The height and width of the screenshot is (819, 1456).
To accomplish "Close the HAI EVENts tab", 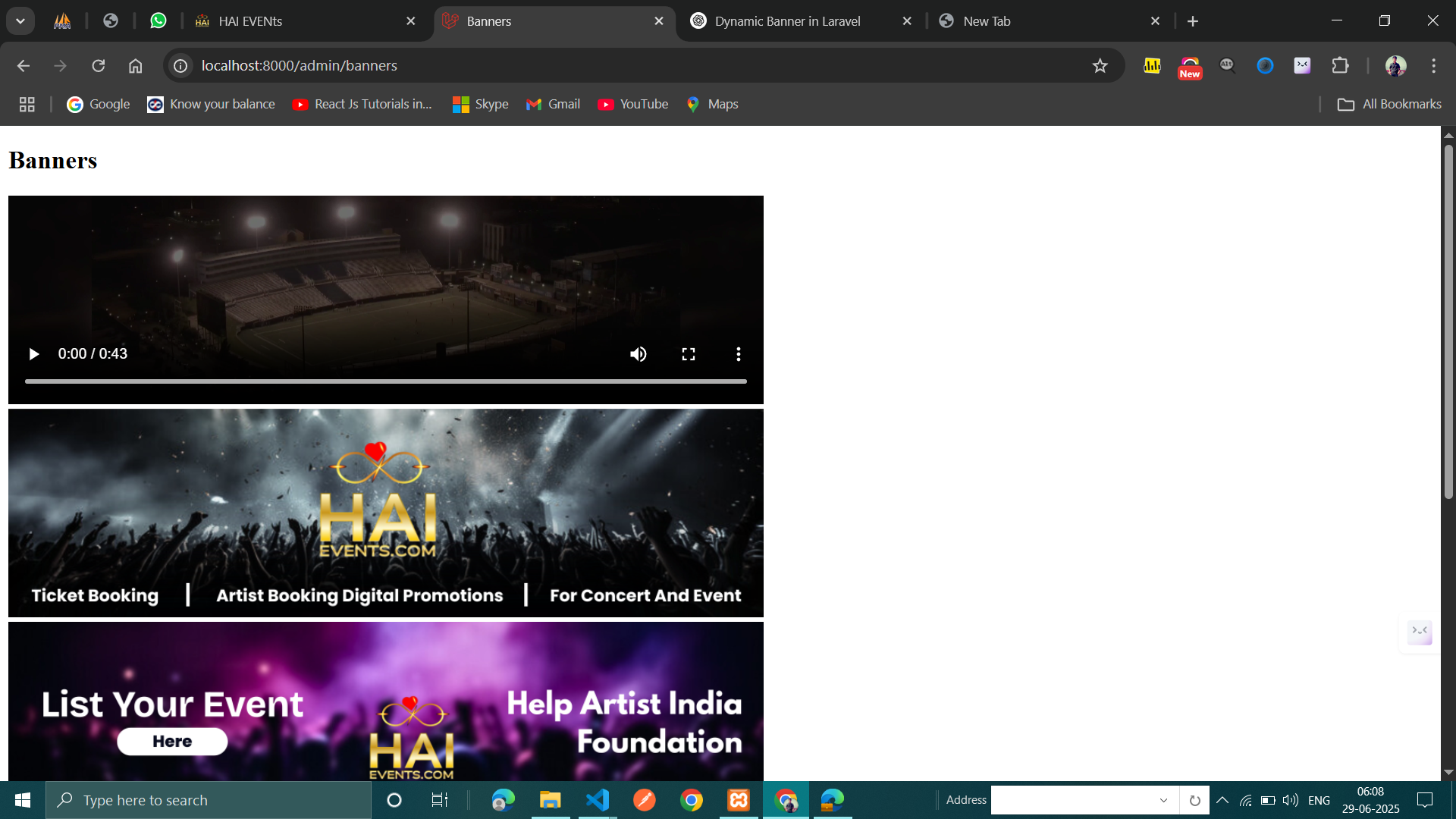I will point(411,21).
